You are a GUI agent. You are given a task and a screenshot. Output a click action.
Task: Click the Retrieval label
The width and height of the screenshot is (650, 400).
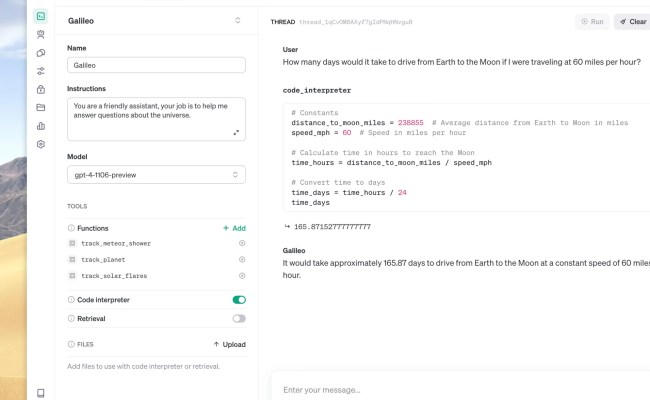[x=91, y=318]
